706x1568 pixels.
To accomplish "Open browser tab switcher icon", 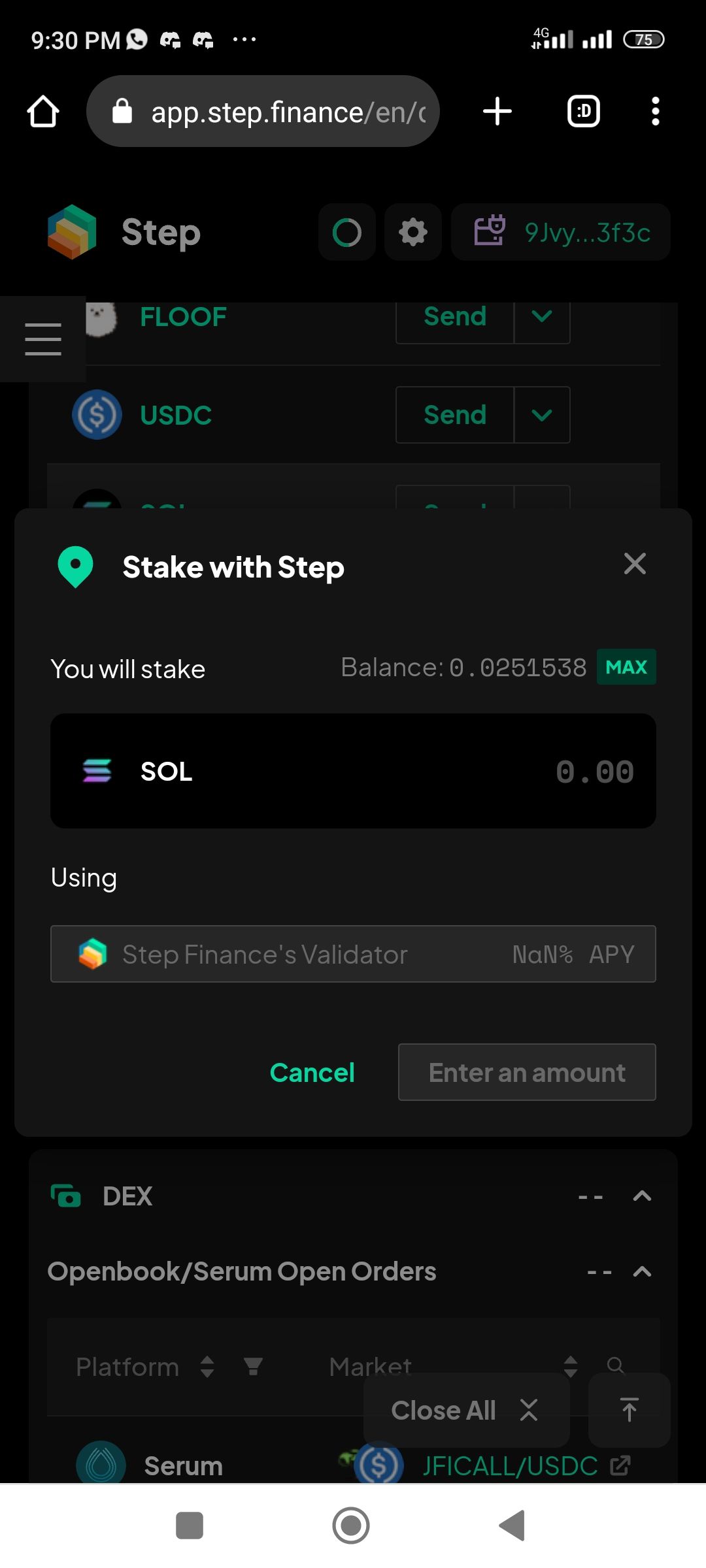I will (583, 111).
